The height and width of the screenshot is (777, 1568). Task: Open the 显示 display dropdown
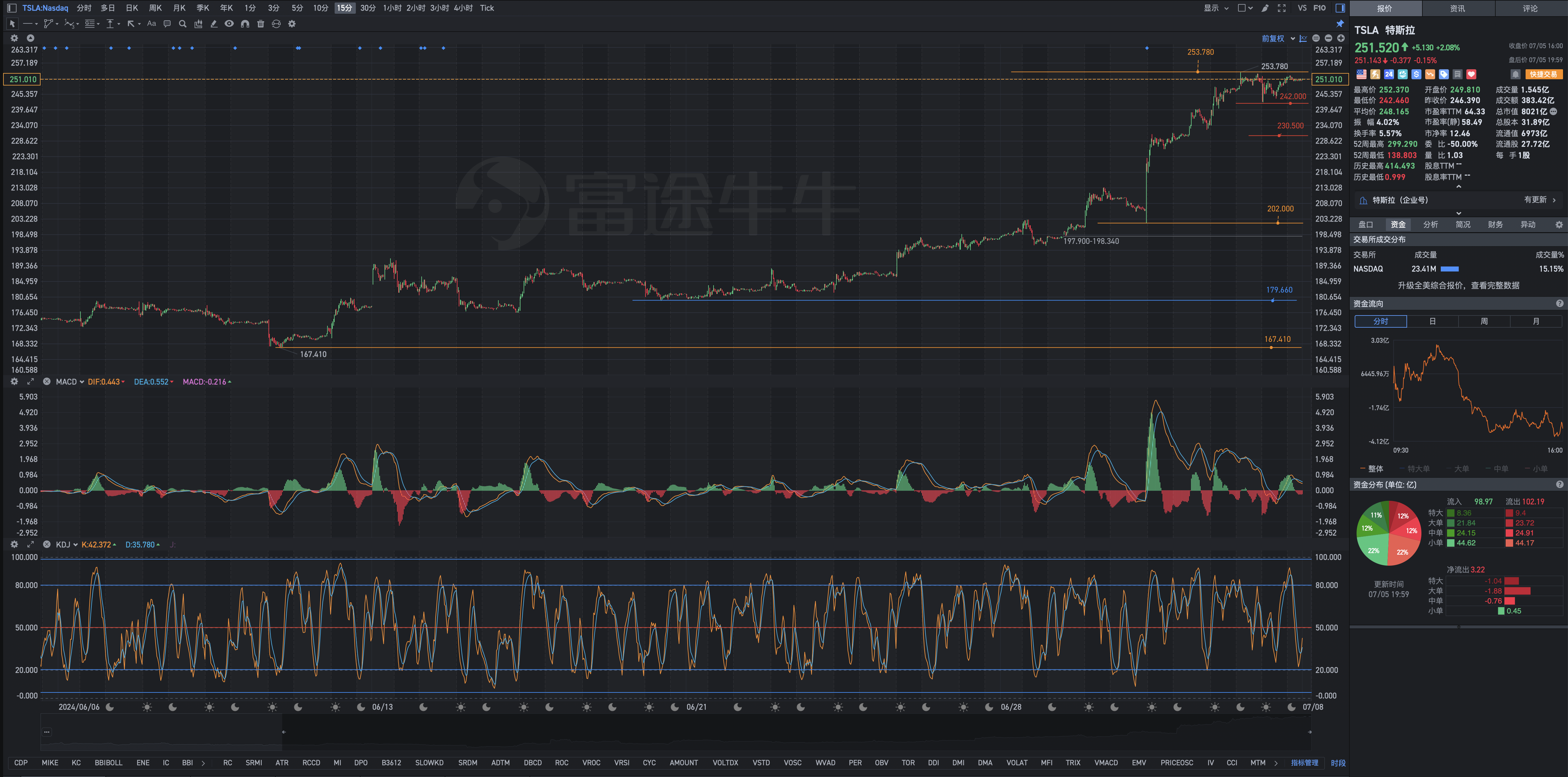pos(1216,8)
